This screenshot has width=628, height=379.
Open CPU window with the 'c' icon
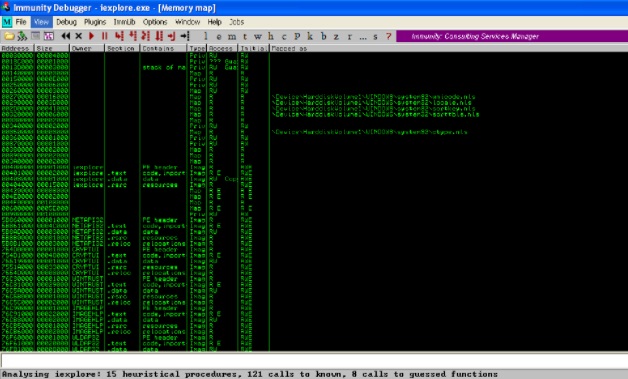pyautogui.click(x=284, y=36)
